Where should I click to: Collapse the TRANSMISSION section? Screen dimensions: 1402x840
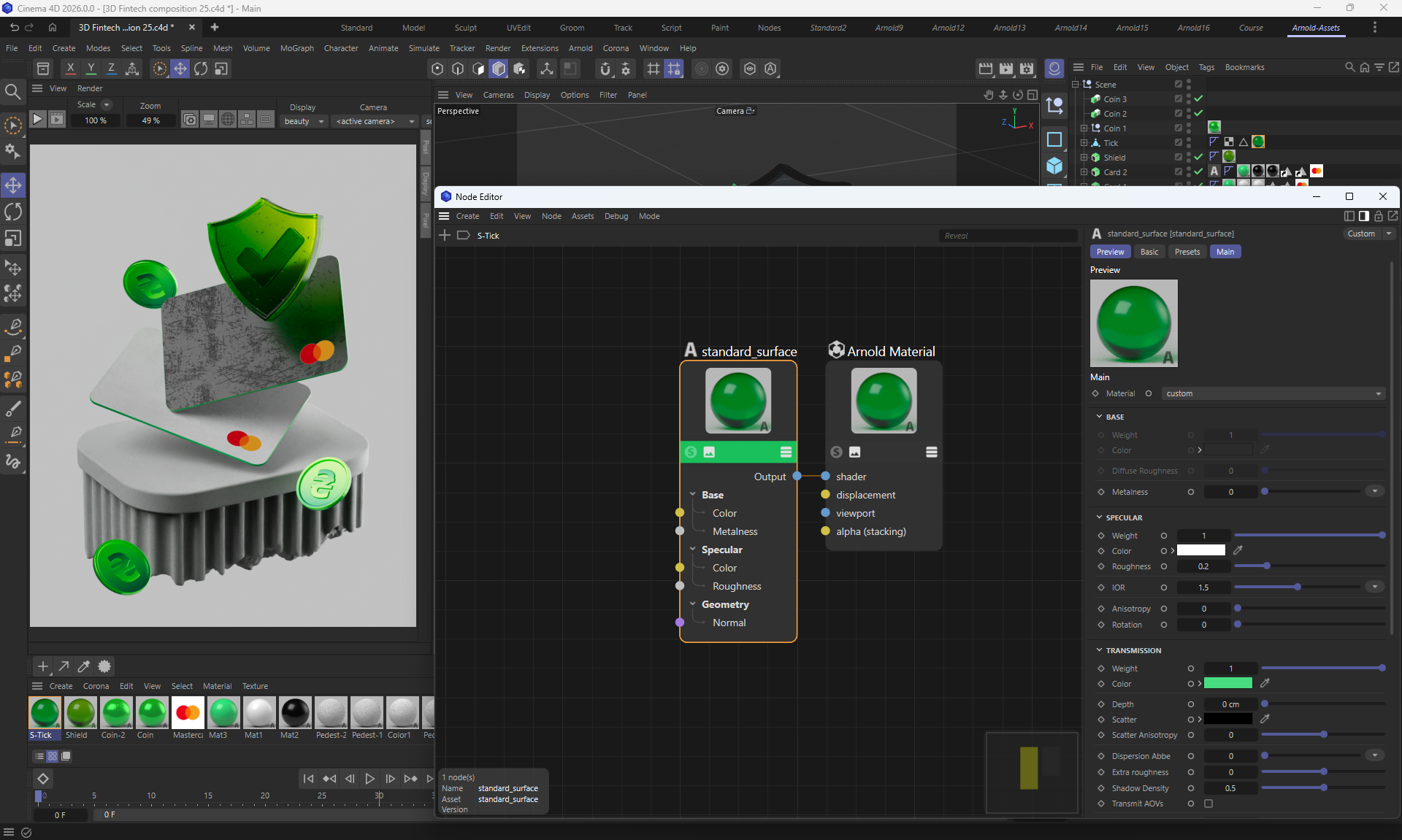[1100, 650]
